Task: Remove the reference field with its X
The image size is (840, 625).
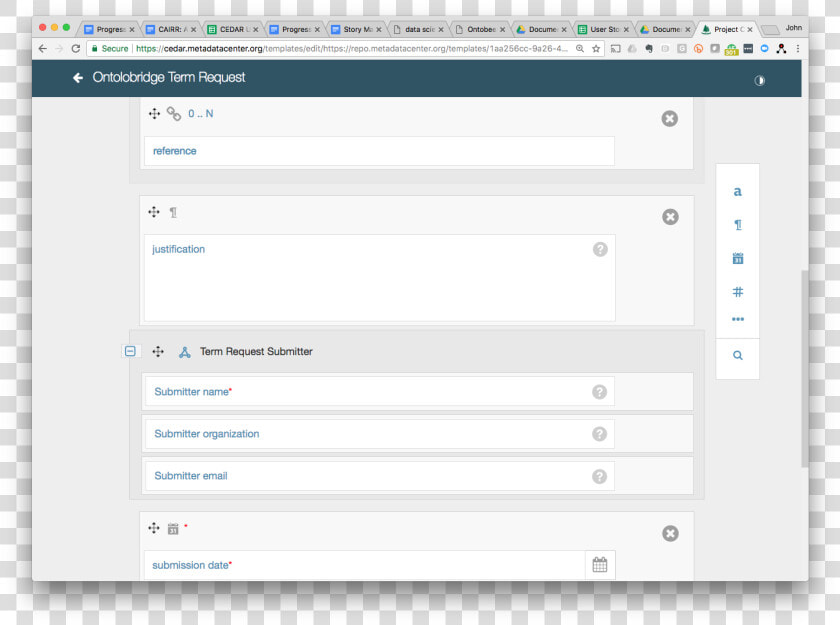Action: [670, 118]
